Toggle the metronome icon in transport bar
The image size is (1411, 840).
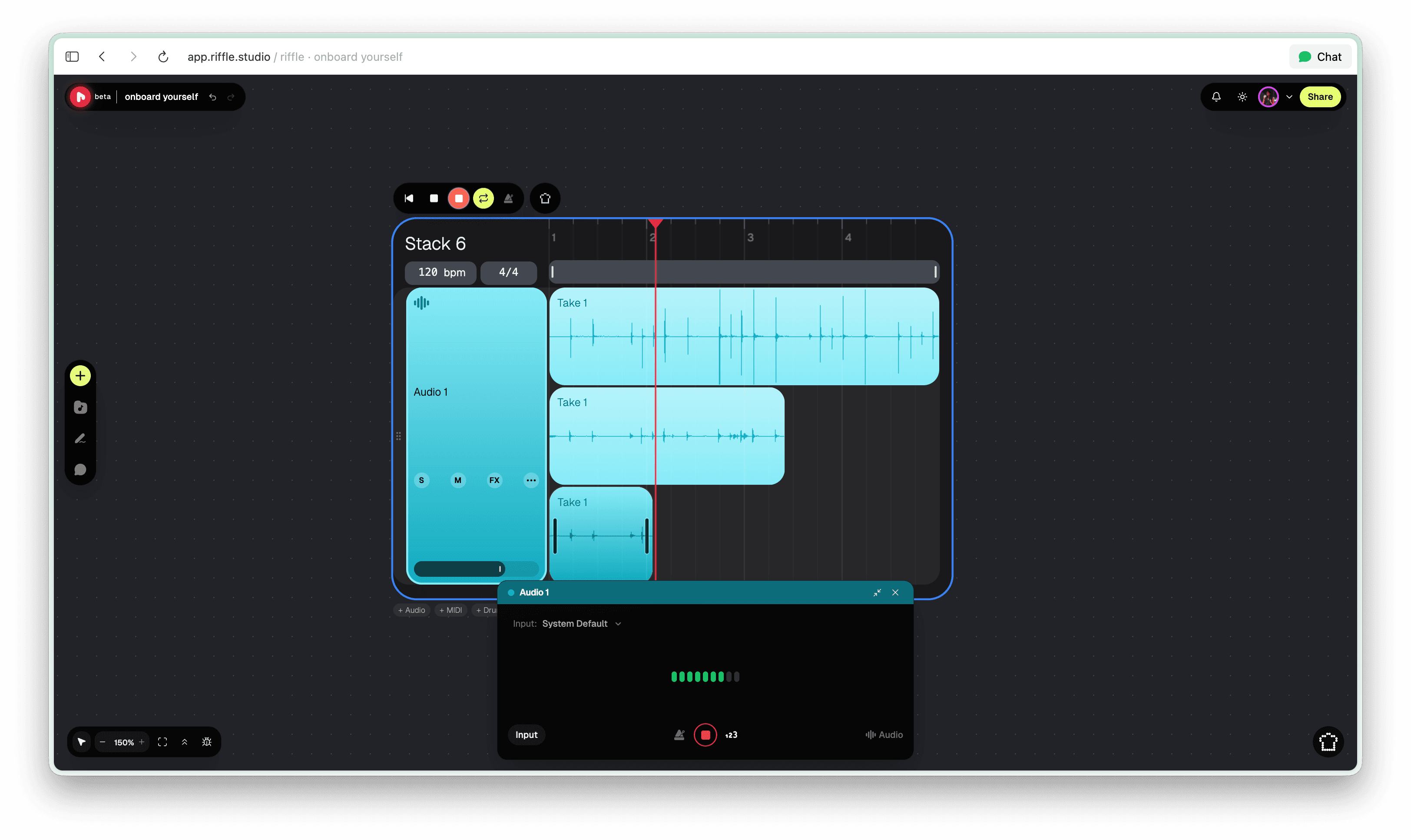click(508, 198)
